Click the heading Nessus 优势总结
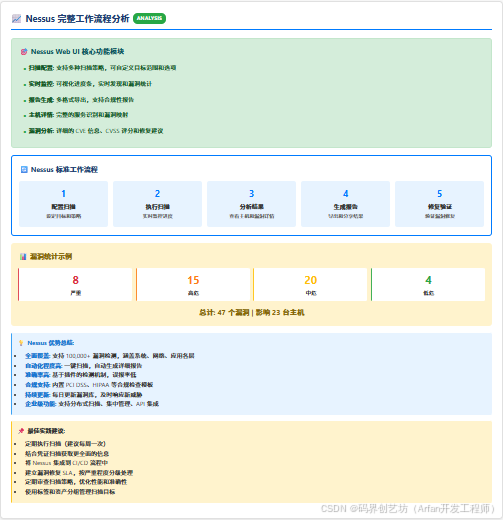 tap(51, 343)
